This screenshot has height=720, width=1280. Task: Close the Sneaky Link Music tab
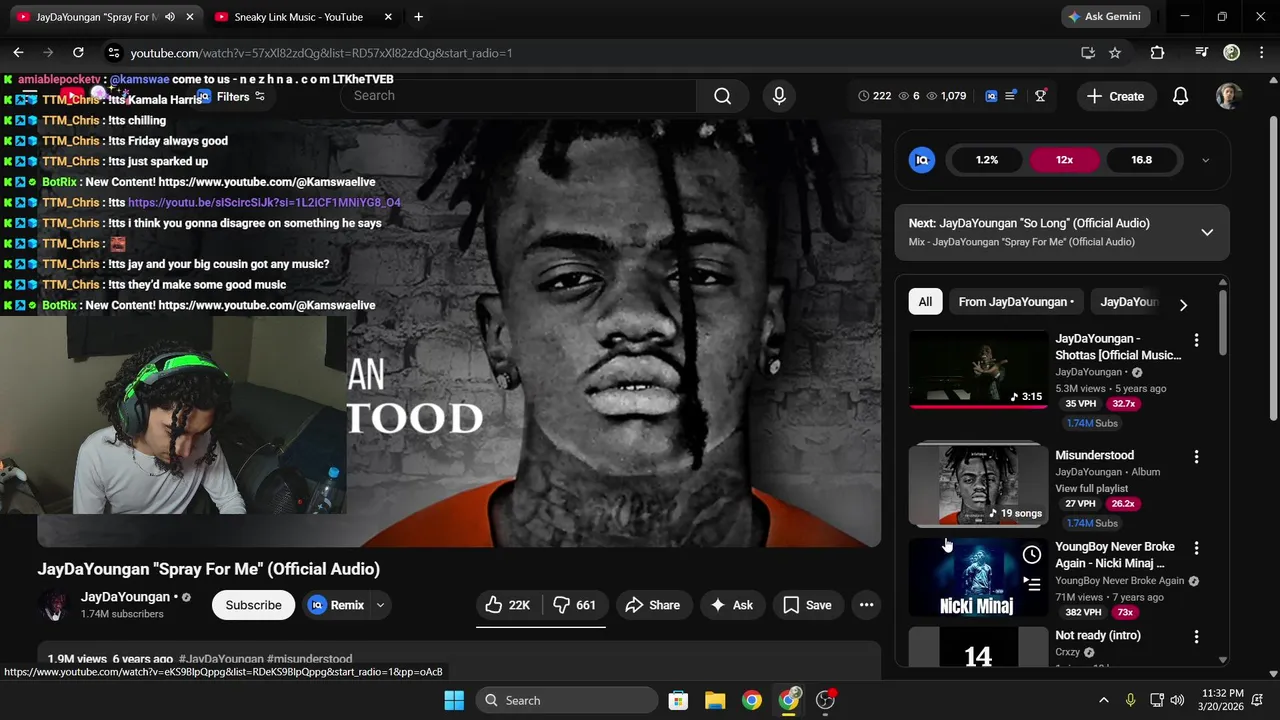(388, 17)
